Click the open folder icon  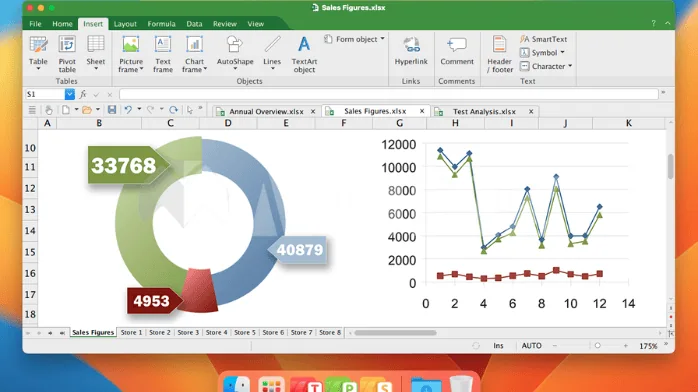click(87, 109)
